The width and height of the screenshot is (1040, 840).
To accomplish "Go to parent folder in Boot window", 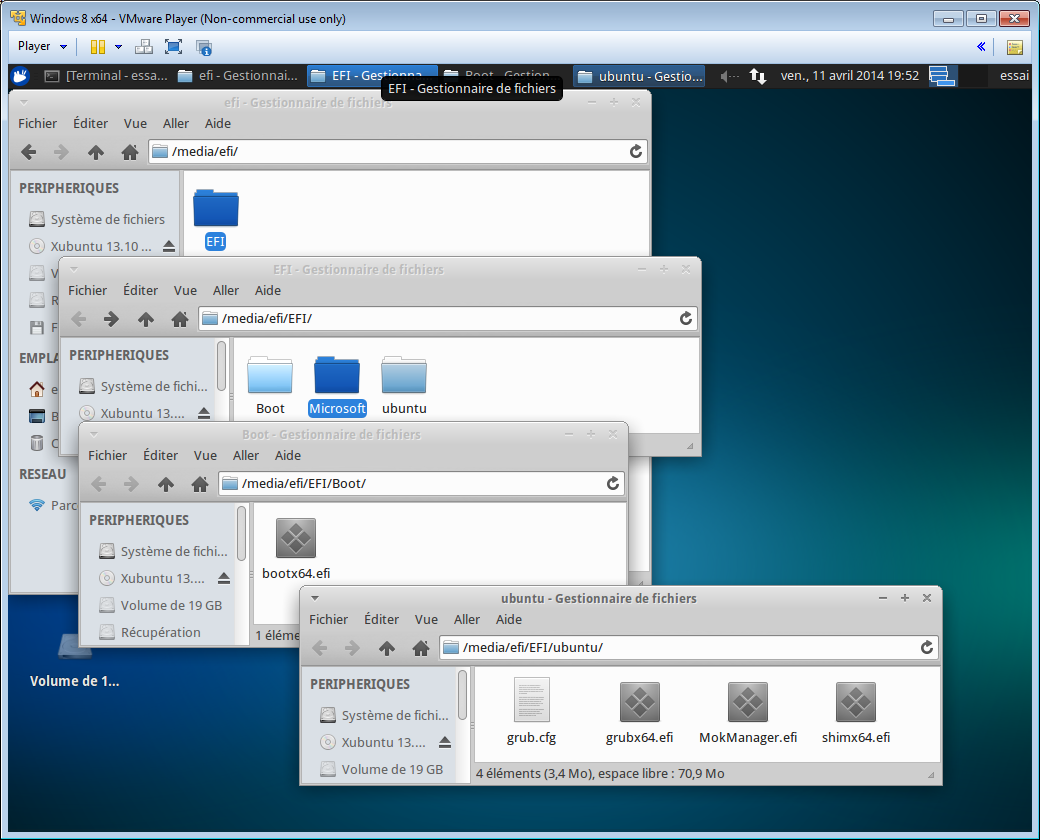I will tap(166, 484).
